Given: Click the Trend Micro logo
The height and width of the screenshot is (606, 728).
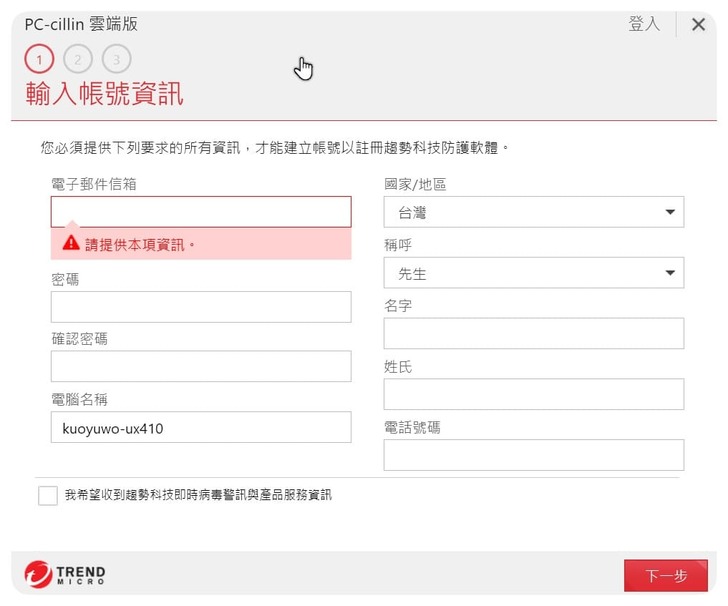Looking at the screenshot, I should tap(65, 574).
